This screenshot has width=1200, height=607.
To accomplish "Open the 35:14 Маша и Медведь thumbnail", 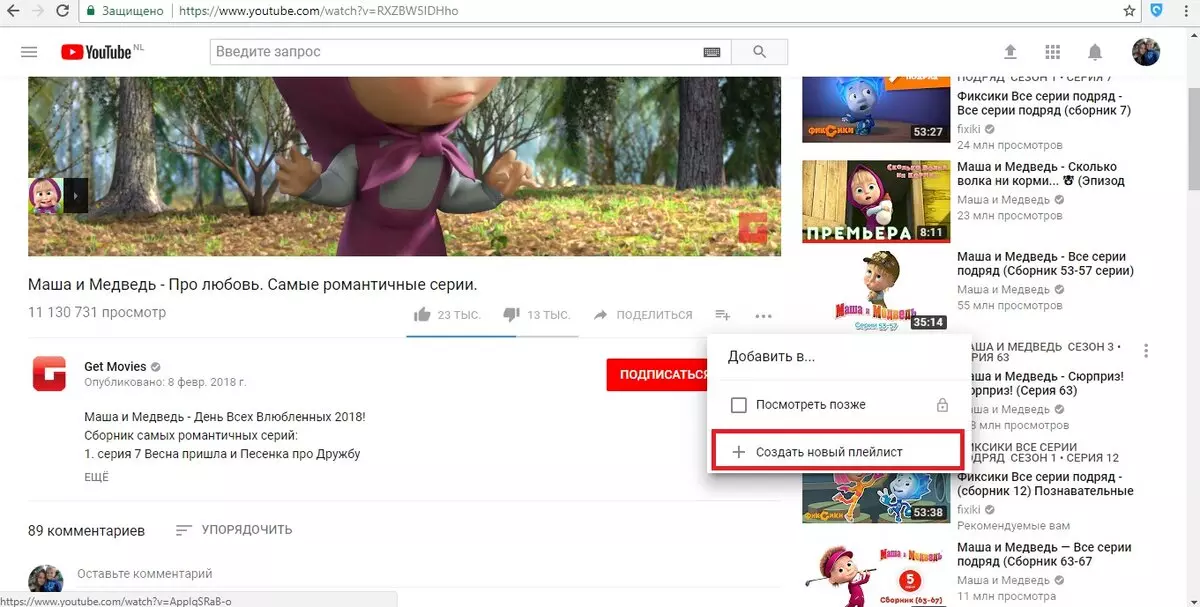I will pyautogui.click(x=876, y=290).
